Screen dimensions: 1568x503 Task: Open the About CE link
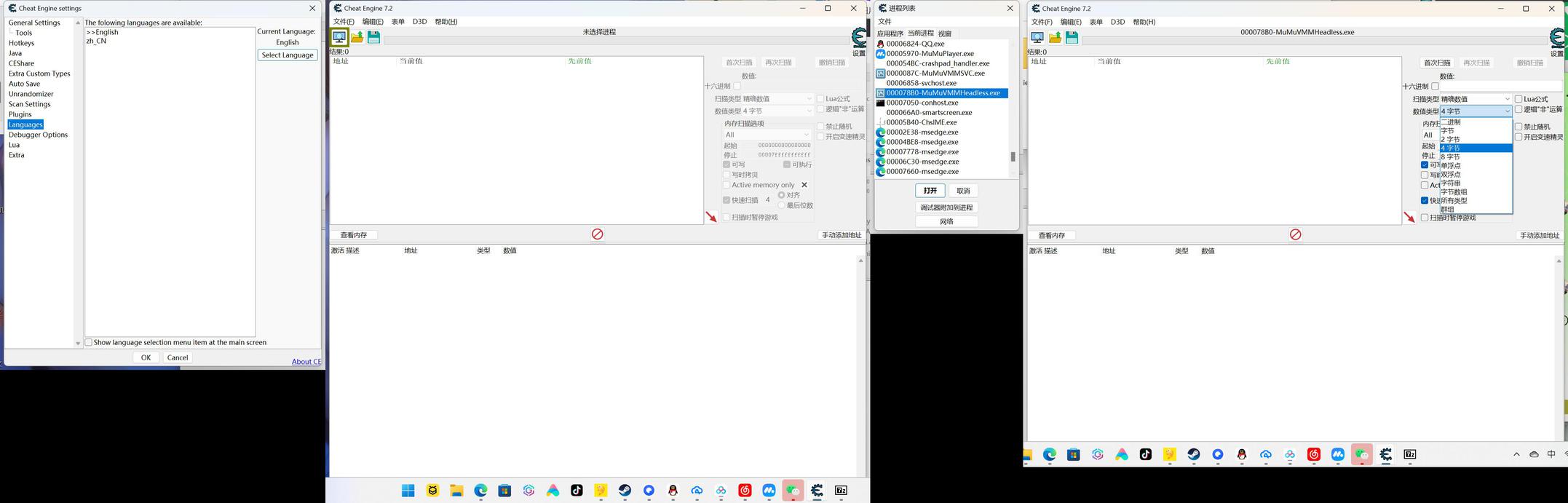point(306,362)
